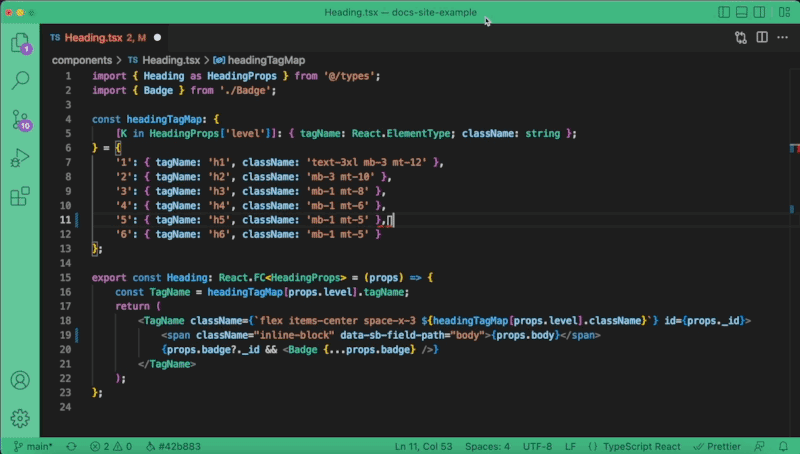
Task: Click the Badge import on line 2
Action: (158, 90)
